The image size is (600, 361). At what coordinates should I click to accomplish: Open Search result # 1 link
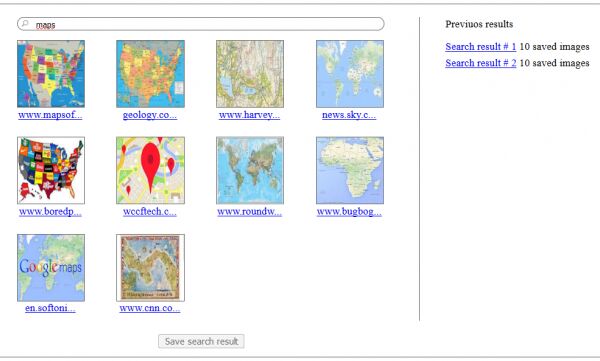(x=481, y=47)
